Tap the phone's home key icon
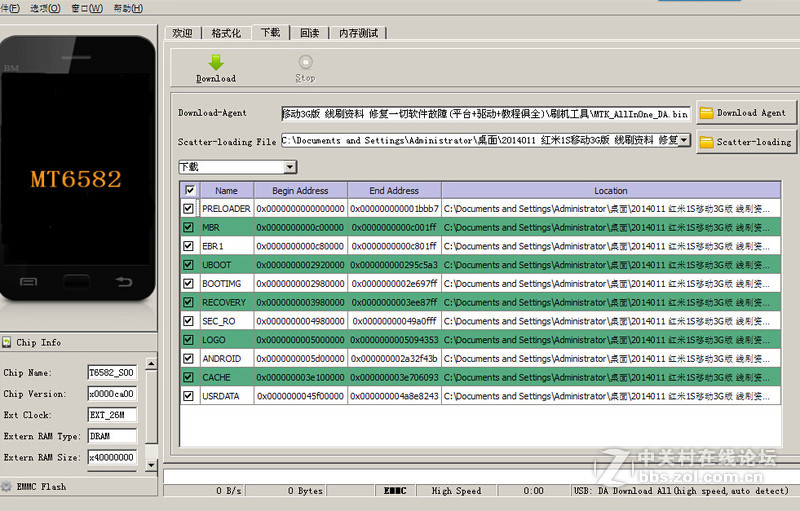This screenshot has width=800, height=511. pos(76,281)
